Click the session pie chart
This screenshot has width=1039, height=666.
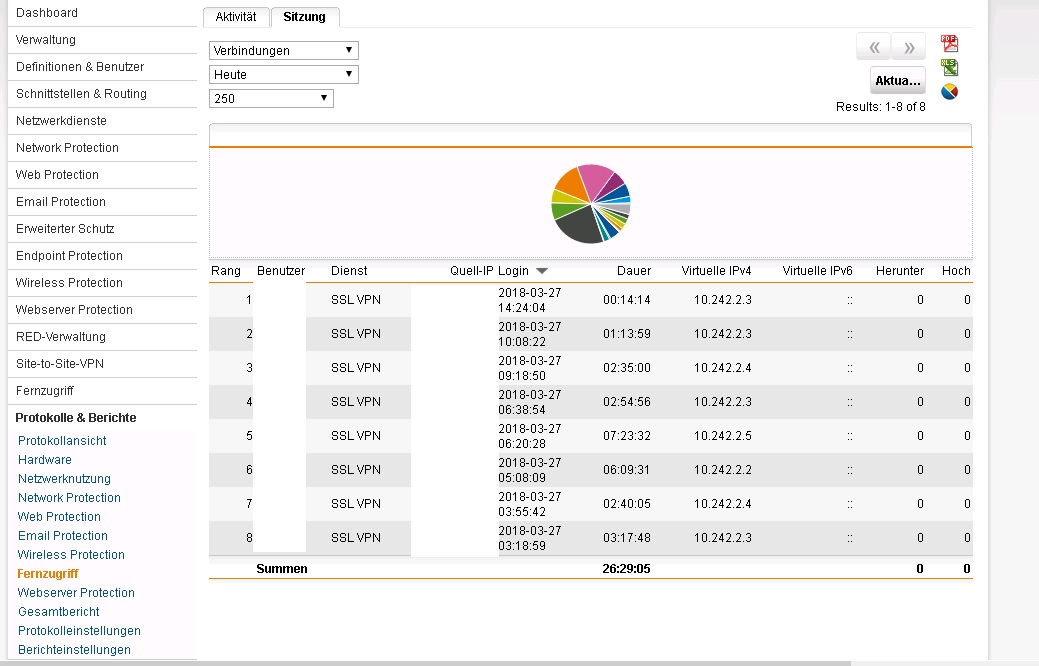pos(591,203)
